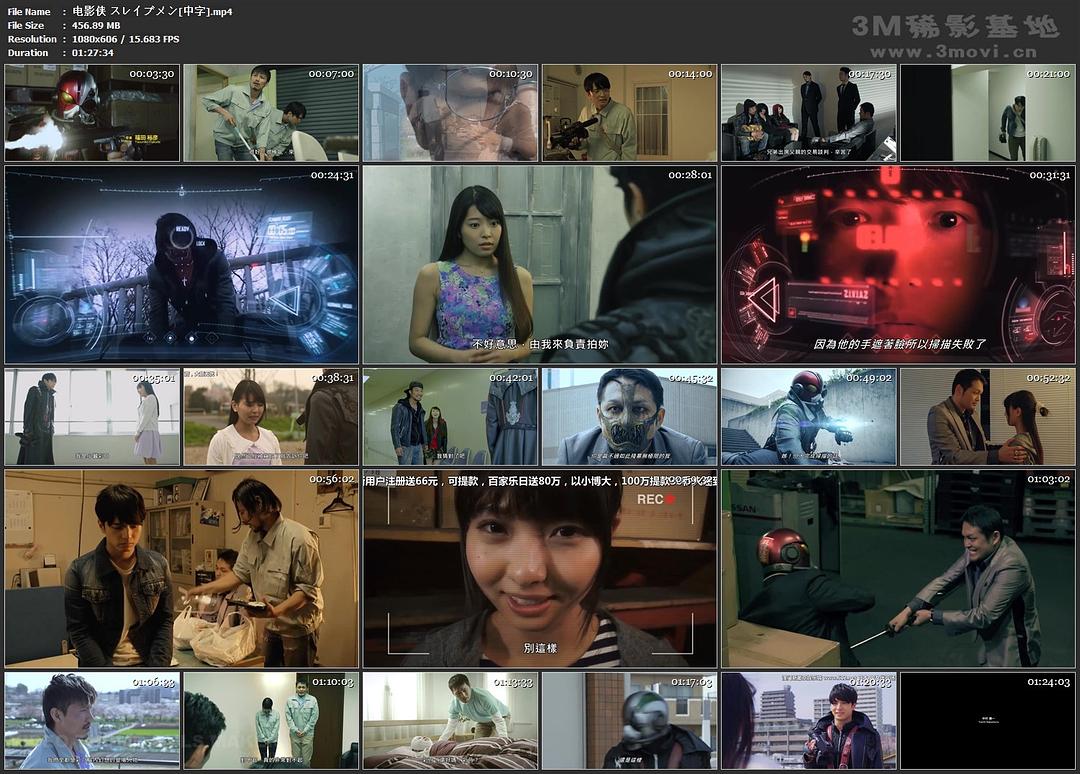Screen dimensions: 1080x774
Task: Open the thumbnail at timestamp 00:03:30
Action: pyautogui.click(x=92, y=113)
